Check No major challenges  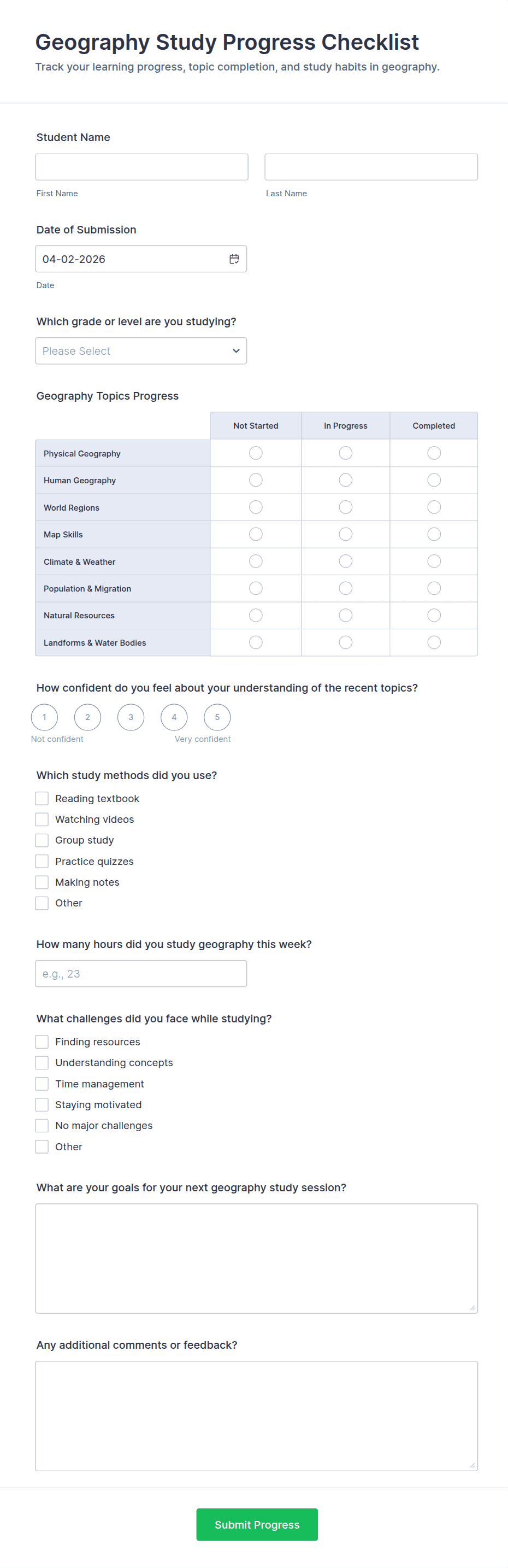pyautogui.click(x=42, y=1126)
